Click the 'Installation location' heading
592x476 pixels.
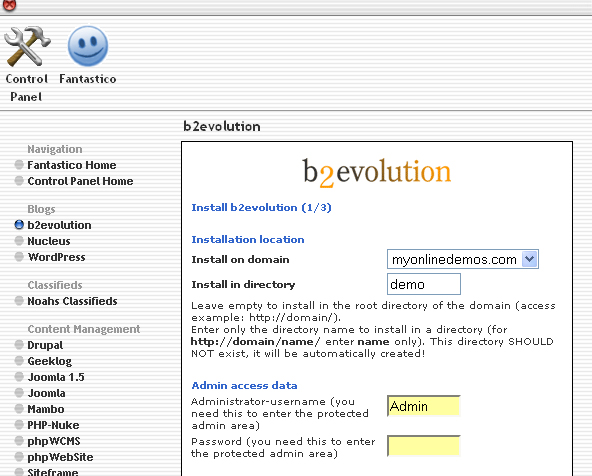pos(248,240)
